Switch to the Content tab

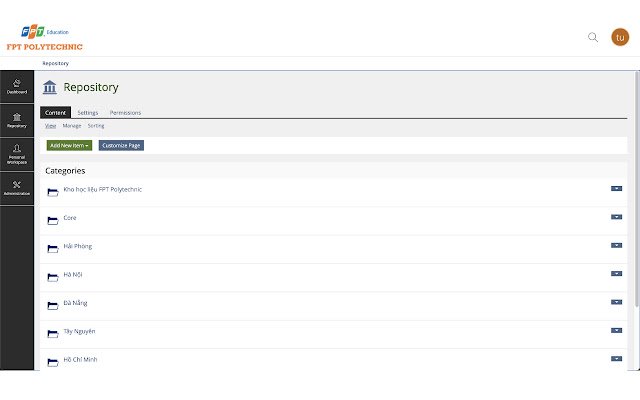tap(56, 112)
